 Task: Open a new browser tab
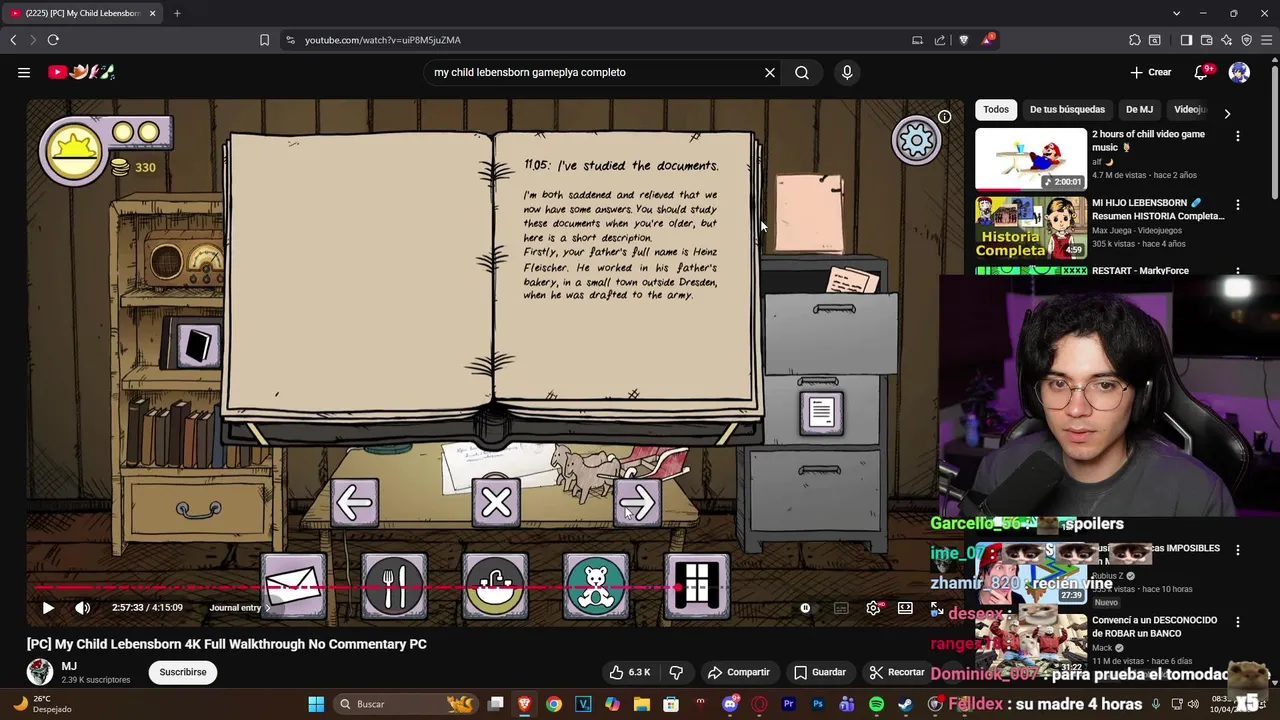pos(177,13)
